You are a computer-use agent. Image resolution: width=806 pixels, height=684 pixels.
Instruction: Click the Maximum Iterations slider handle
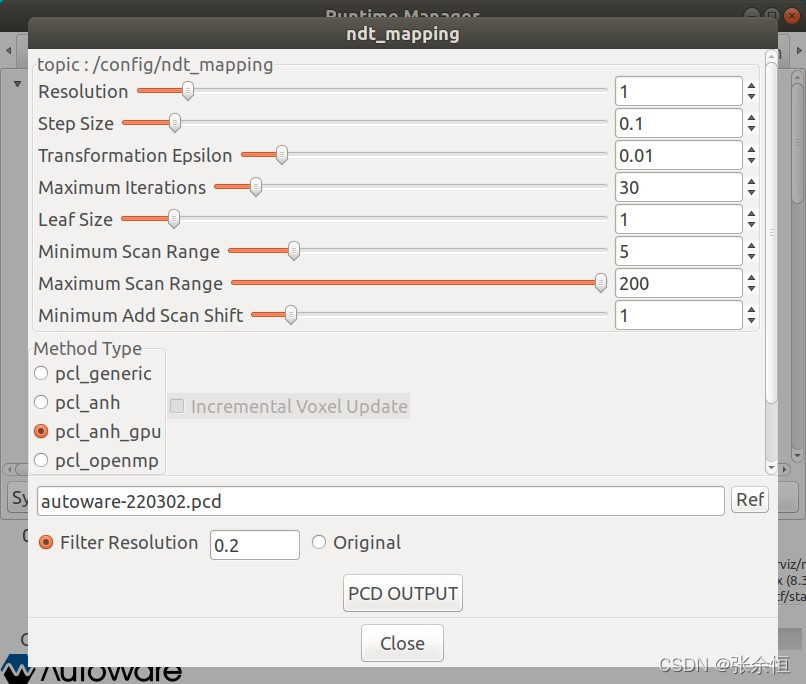coord(256,187)
